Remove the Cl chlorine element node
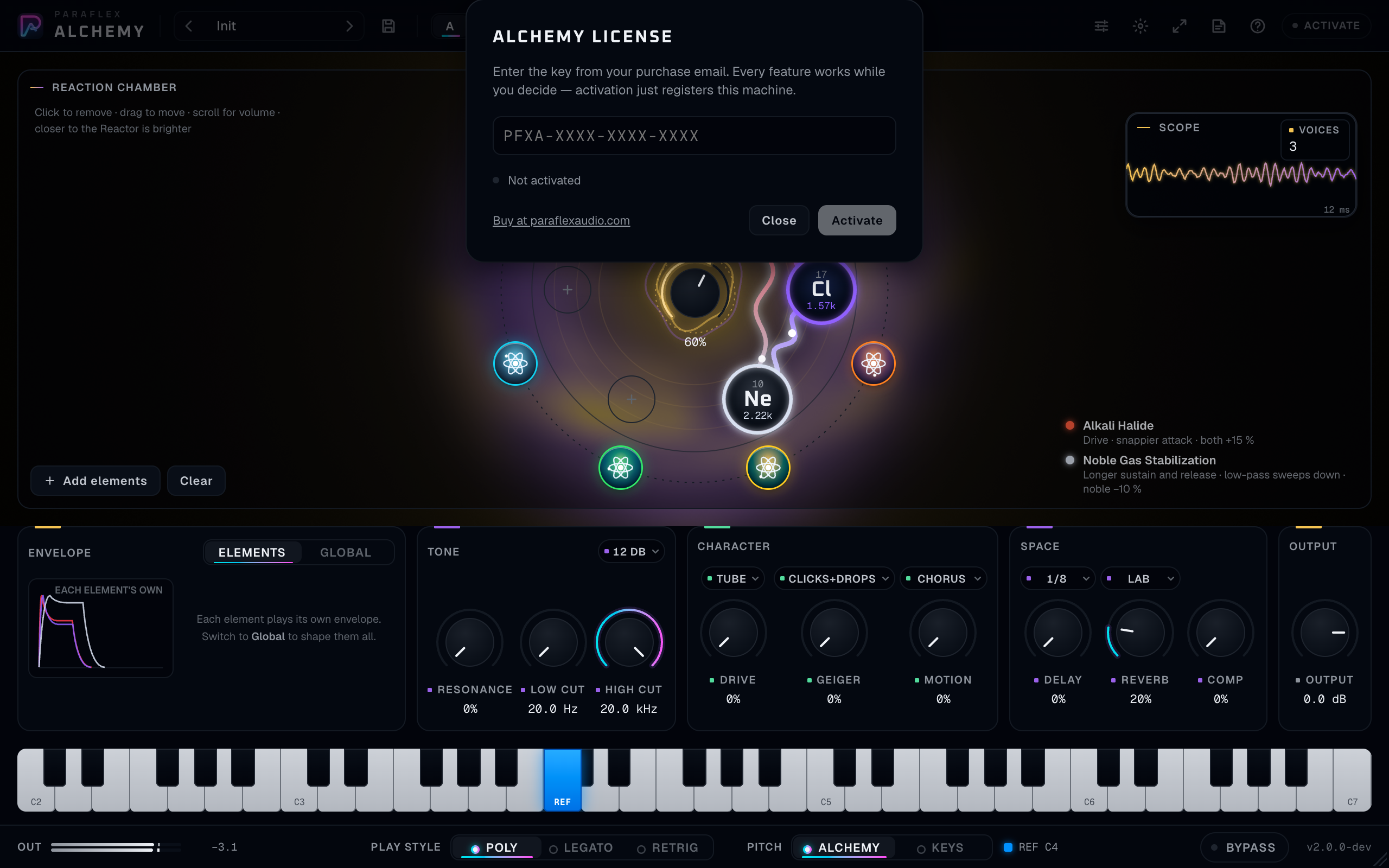Image resolution: width=1389 pixels, height=868 pixels. 821,290
